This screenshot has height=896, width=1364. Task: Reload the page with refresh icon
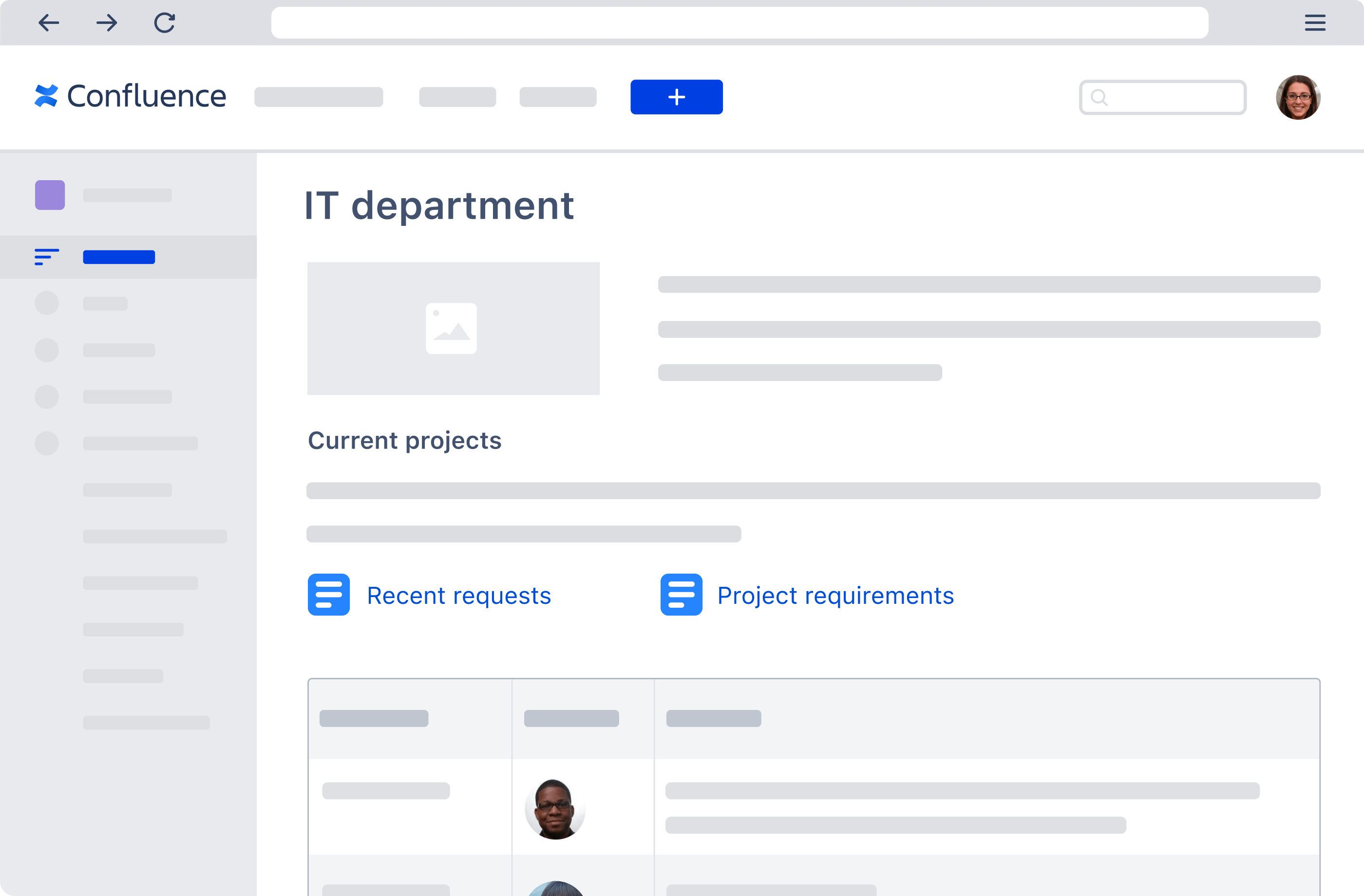tap(165, 23)
